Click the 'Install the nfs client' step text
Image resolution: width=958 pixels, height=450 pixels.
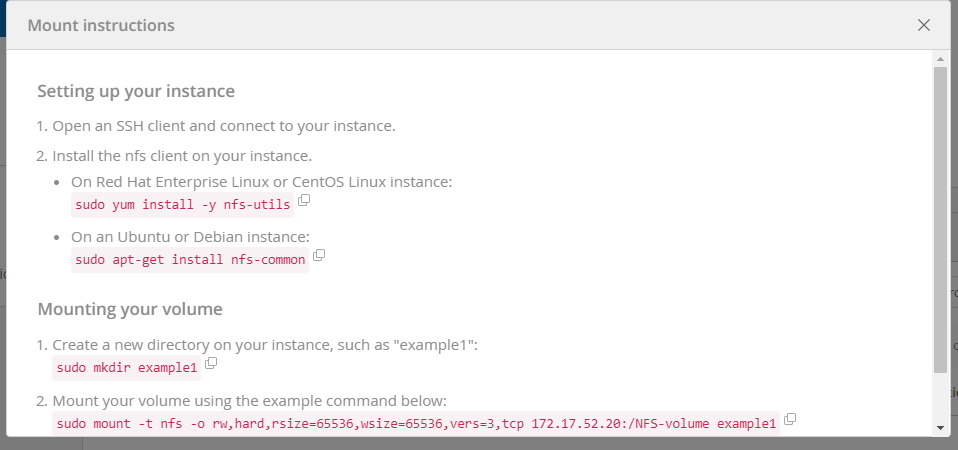tap(182, 155)
